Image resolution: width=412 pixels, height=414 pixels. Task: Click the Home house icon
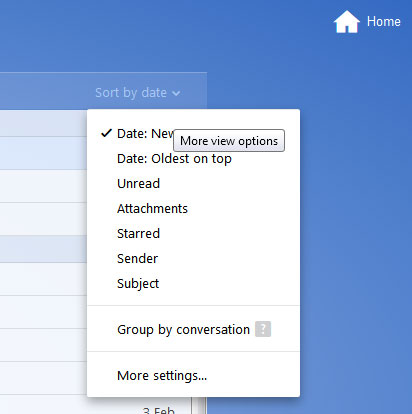347,22
